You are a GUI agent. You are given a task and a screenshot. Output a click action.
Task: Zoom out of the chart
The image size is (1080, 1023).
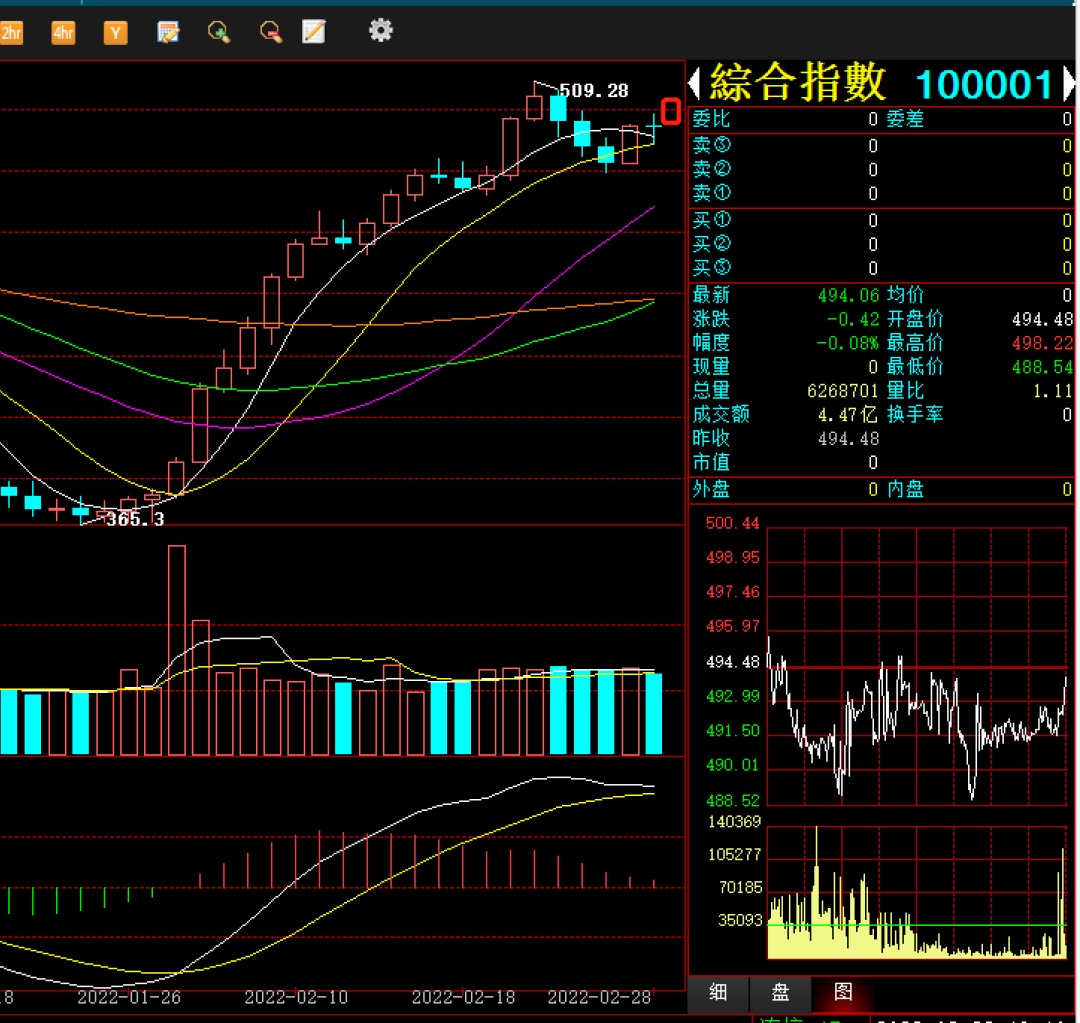271,32
